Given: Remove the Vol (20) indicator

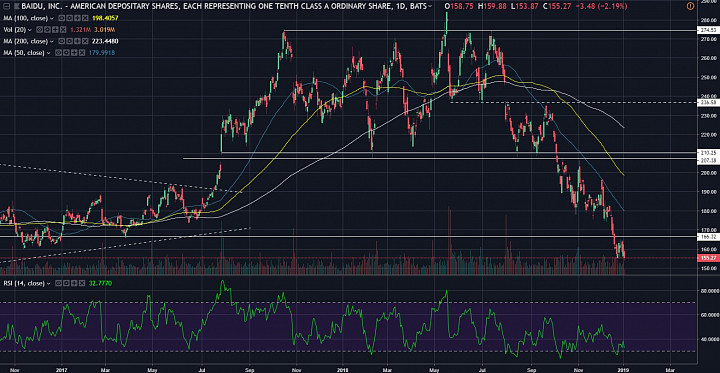Looking at the screenshot, I should pyautogui.click(x=63, y=29).
